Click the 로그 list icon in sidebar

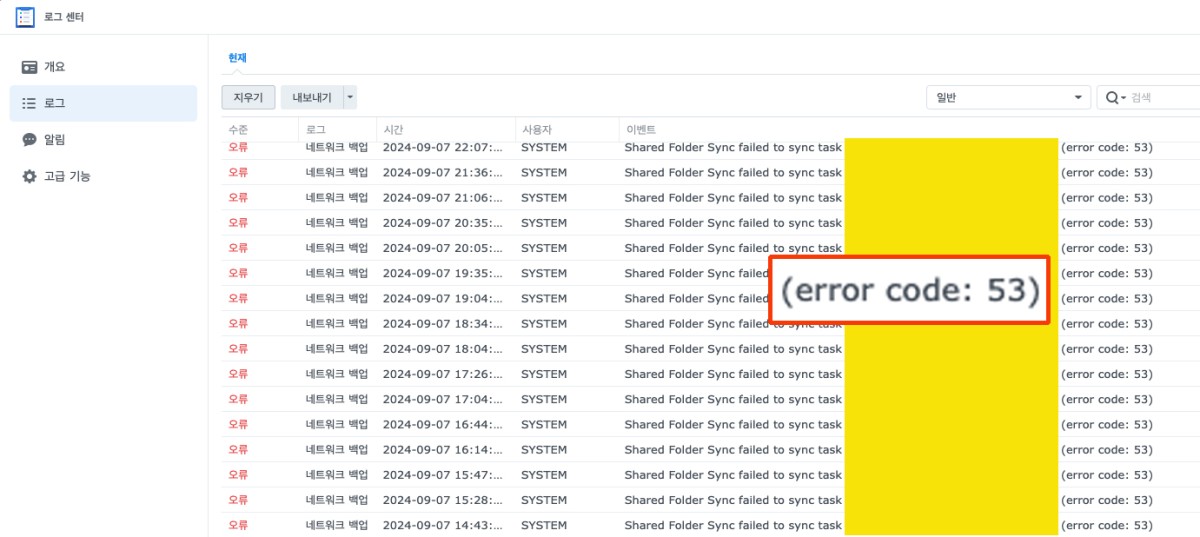tap(30, 103)
